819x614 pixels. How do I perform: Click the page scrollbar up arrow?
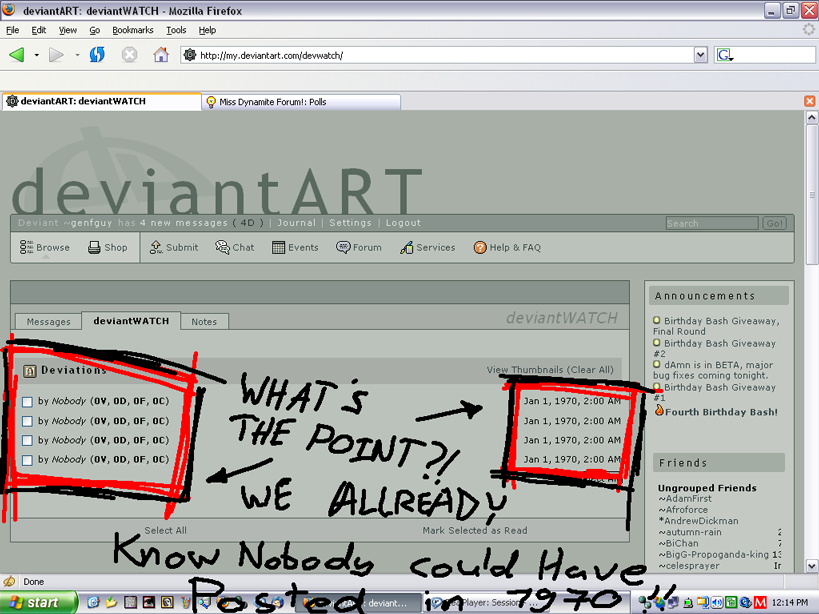[811, 117]
